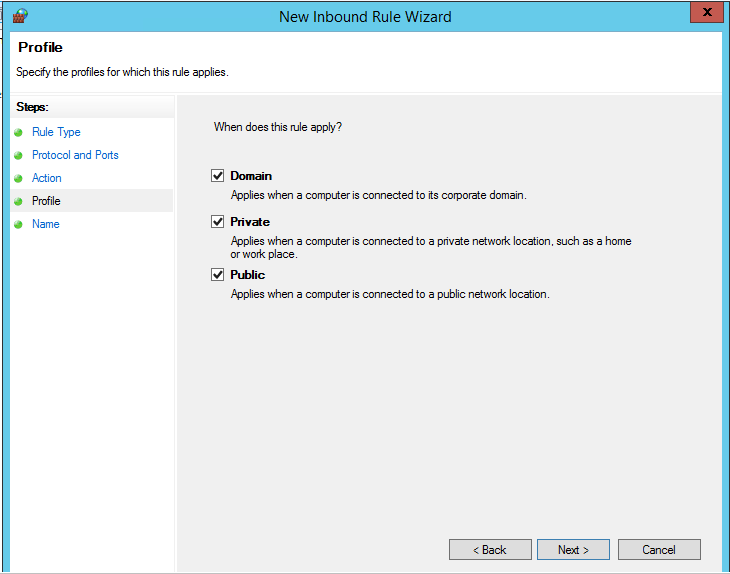Click the green bullet beside Profile step
The height and width of the screenshot is (574, 730).
point(18,202)
